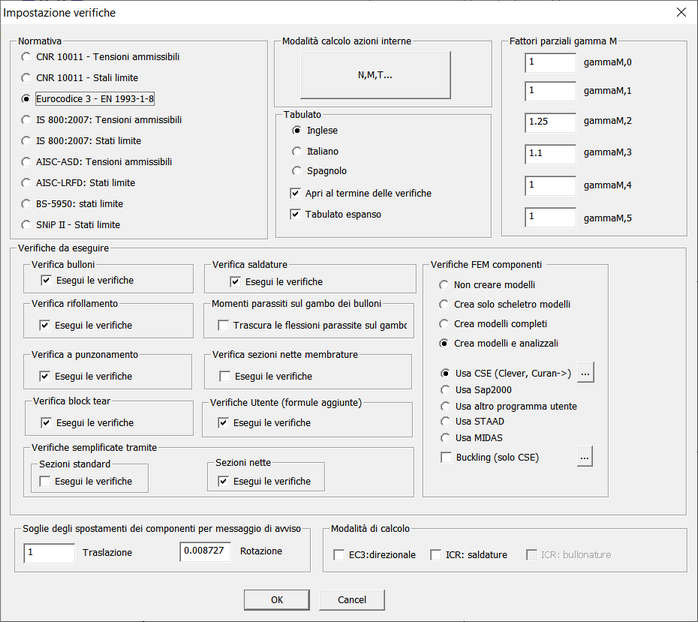
Task: Disable Verifica bulloni checkbox
Action: click(44, 281)
